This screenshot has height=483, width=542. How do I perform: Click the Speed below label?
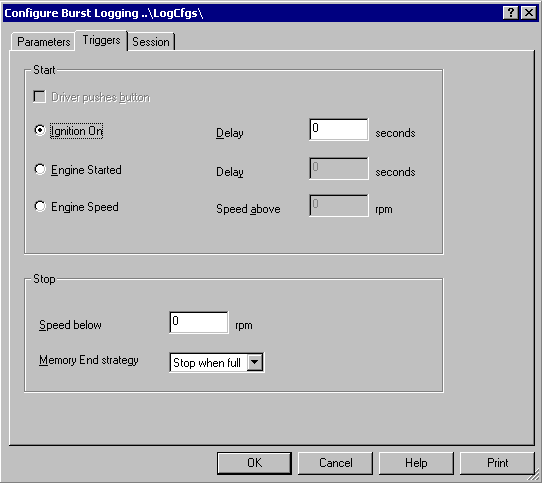click(x=70, y=325)
